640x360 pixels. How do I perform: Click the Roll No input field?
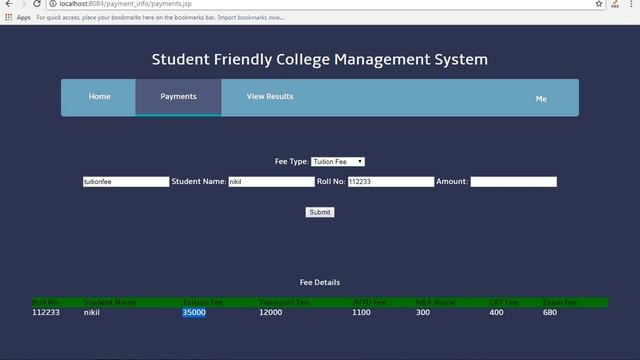point(391,182)
